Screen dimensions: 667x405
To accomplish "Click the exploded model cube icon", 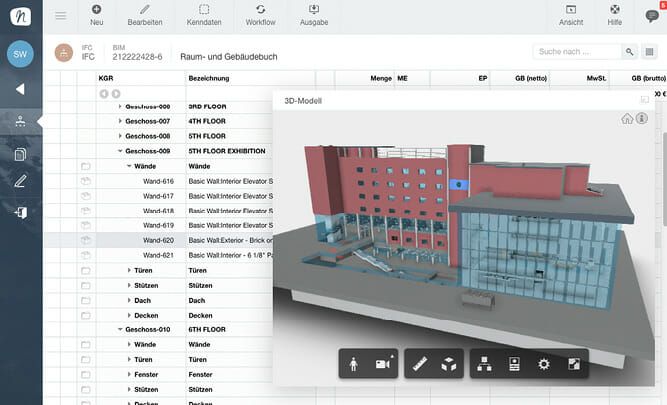I will [449, 364].
